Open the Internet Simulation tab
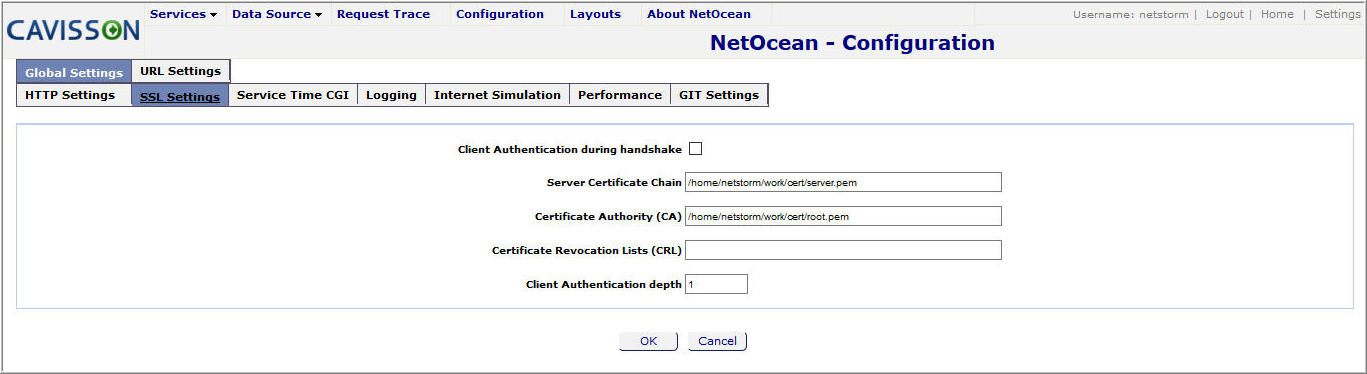The height and width of the screenshot is (374, 1367). point(497,95)
